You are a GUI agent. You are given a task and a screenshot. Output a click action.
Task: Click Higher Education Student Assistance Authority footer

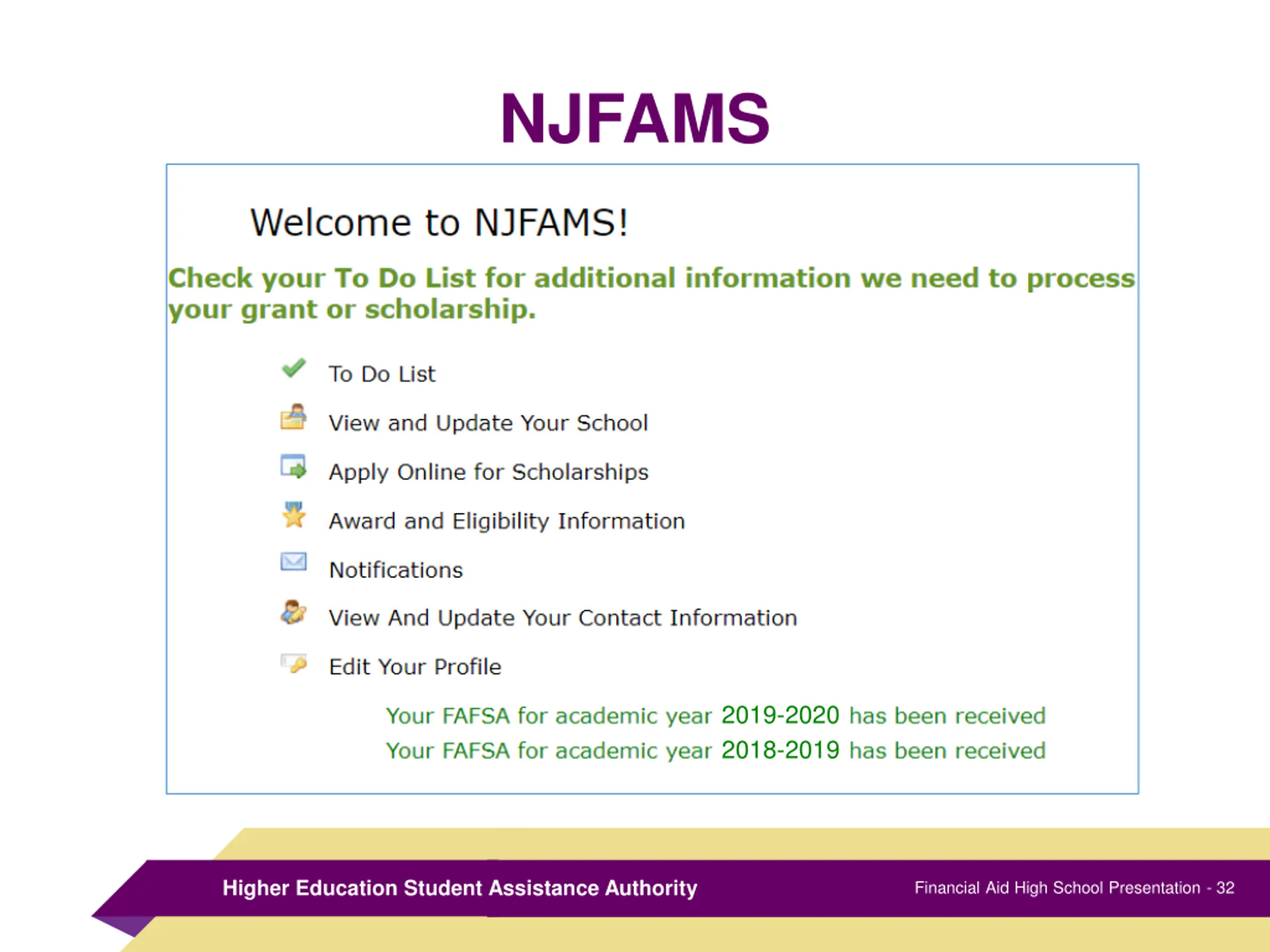click(x=460, y=888)
